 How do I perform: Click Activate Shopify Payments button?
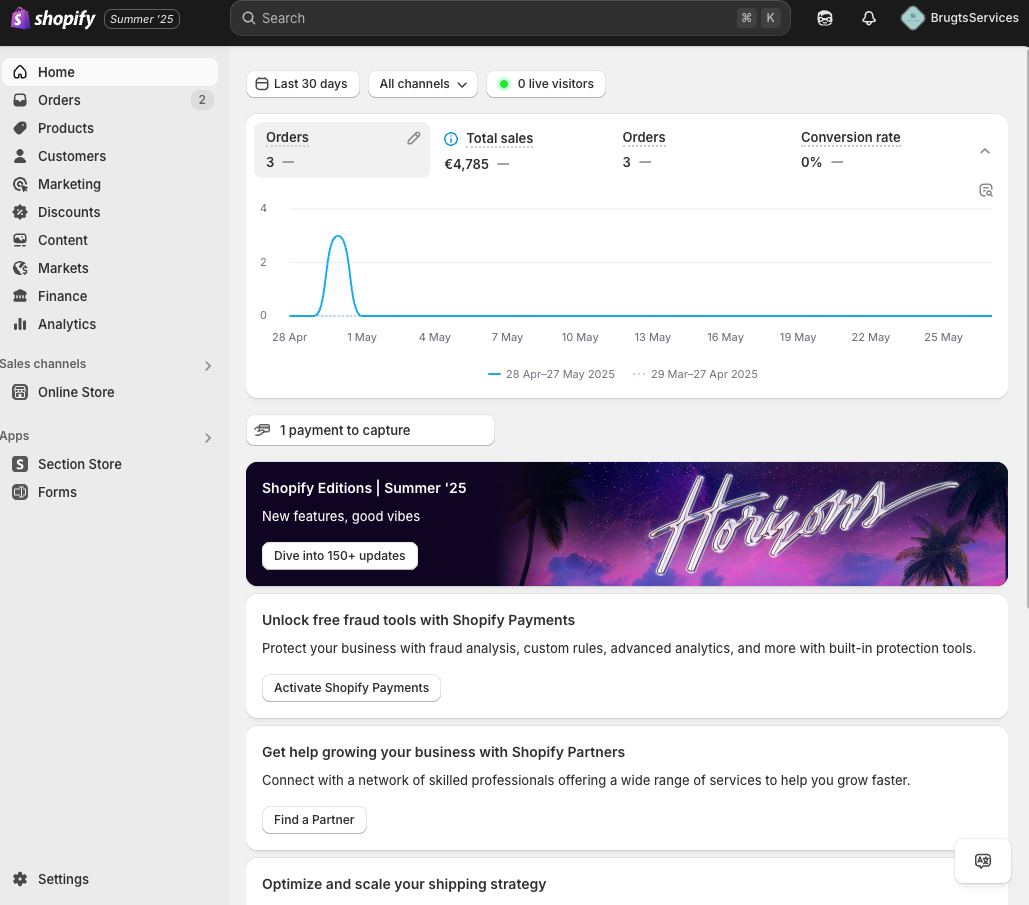tap(351, 688)
